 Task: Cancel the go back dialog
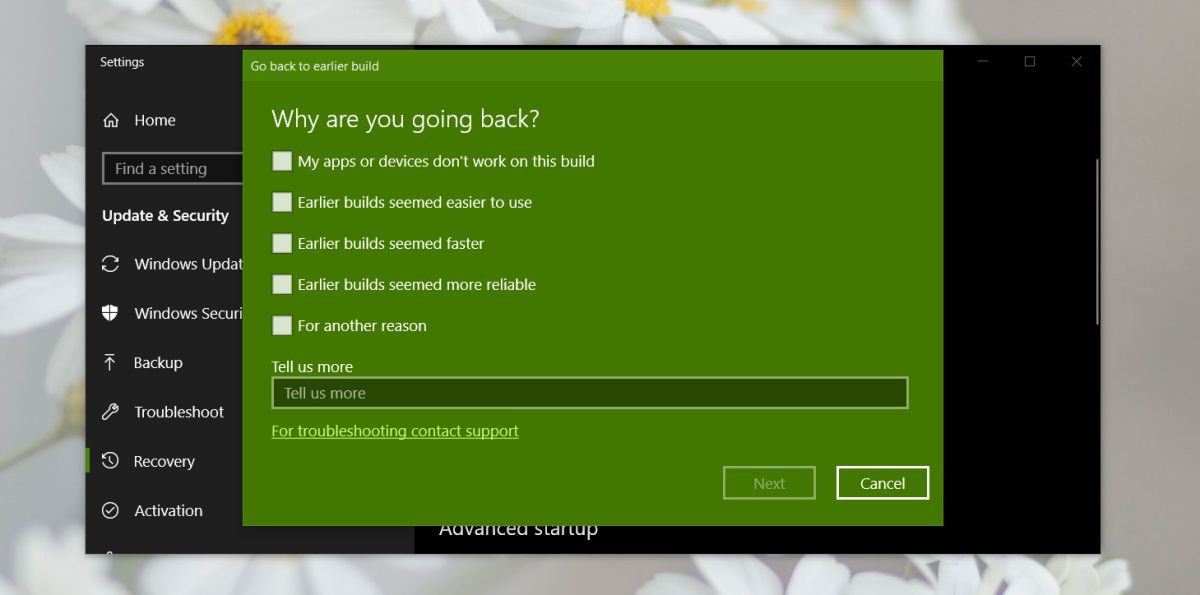coord(882,483)
